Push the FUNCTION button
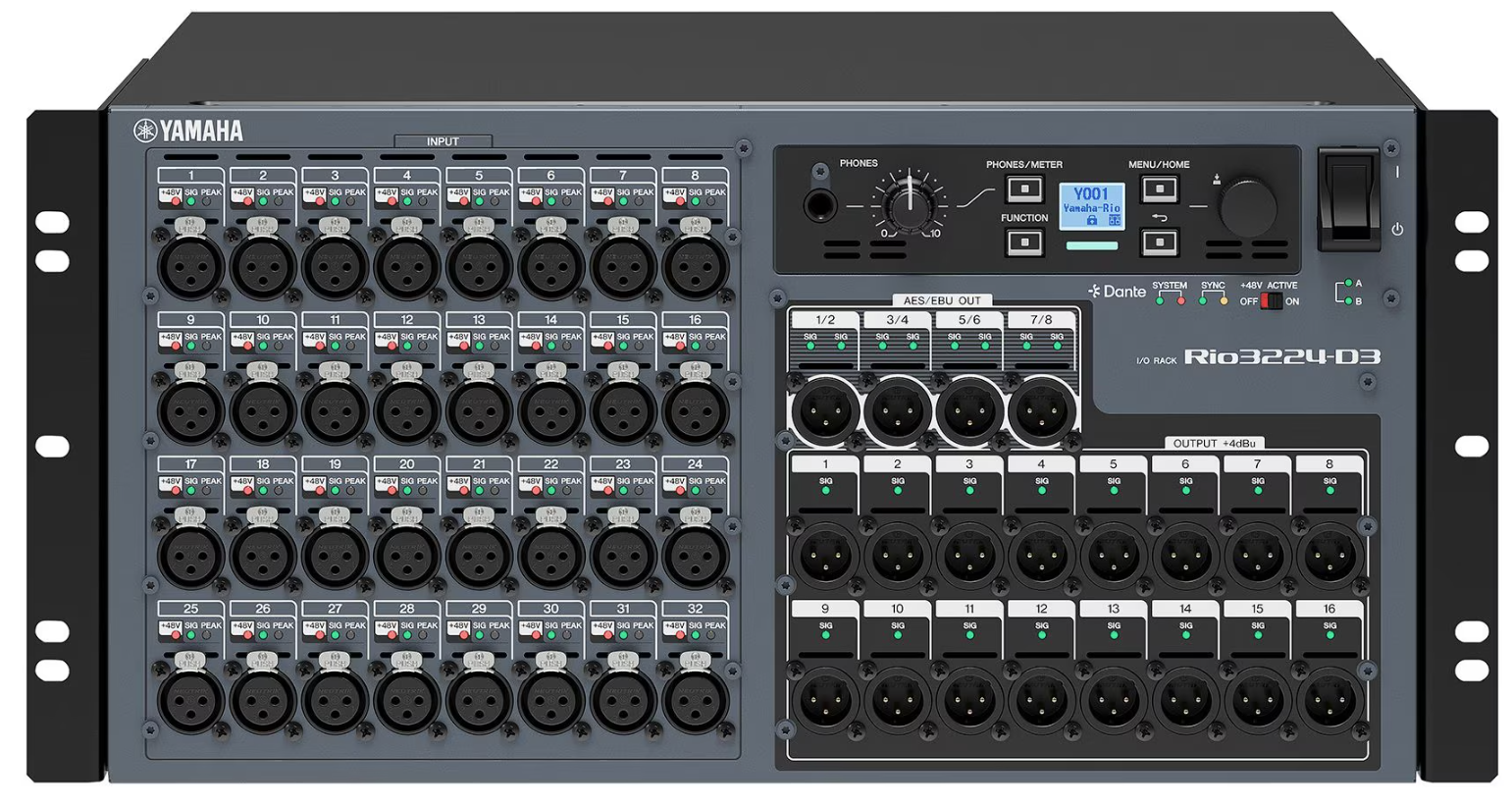 tap(1024, 241)
